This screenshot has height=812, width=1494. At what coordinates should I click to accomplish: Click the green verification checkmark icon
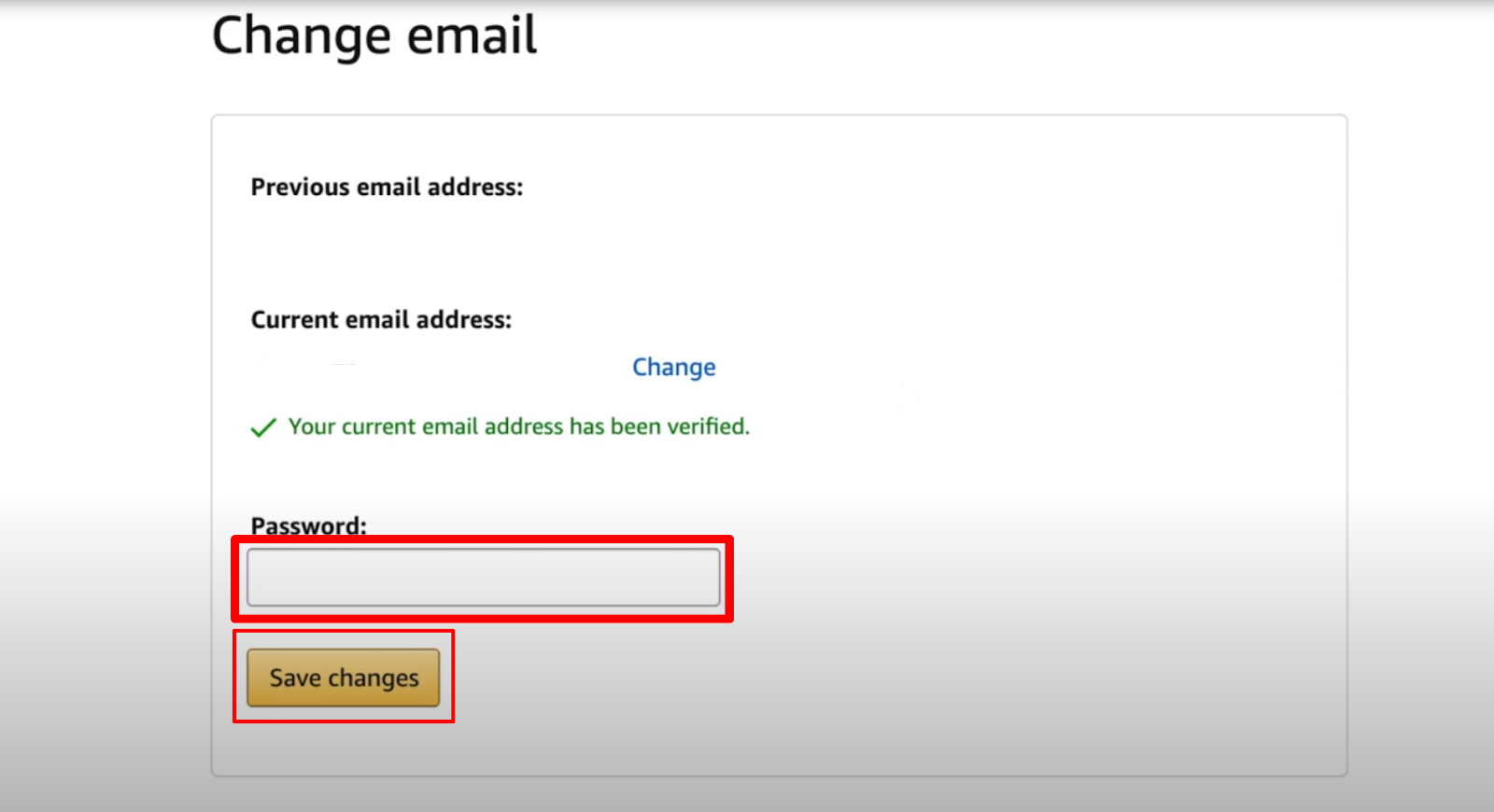pyautogui.click(x=263, y=427)
